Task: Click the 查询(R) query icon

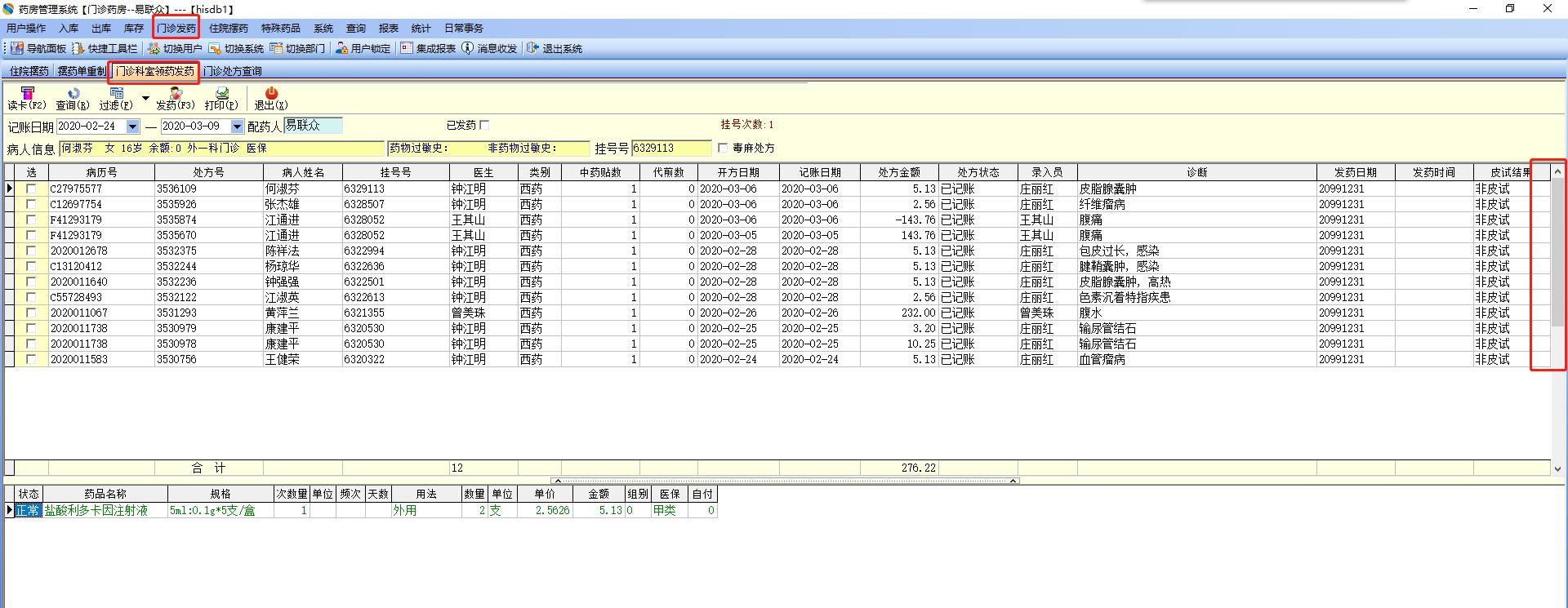Action: pos(73,93)
